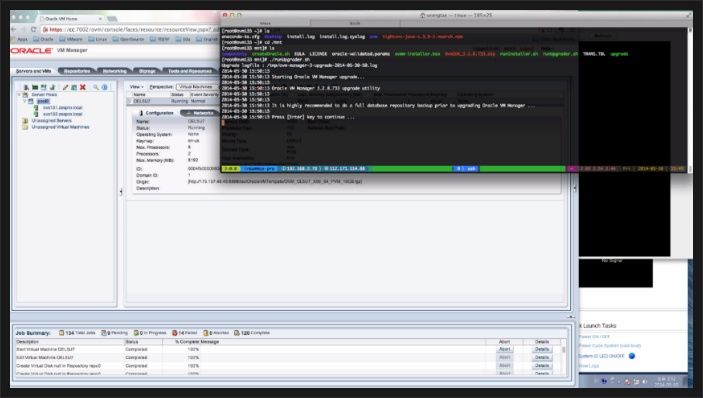The image size is (703, 398).
Task: Click Abort for Edit Virtual Machine DEL5U7 job
Action: click(504, 357)
